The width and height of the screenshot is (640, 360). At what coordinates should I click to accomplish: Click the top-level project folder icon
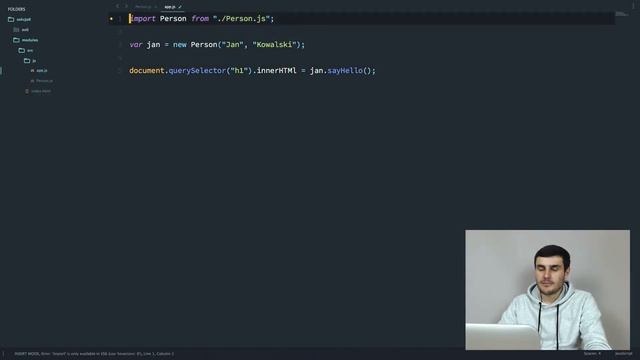pos(11,19)
